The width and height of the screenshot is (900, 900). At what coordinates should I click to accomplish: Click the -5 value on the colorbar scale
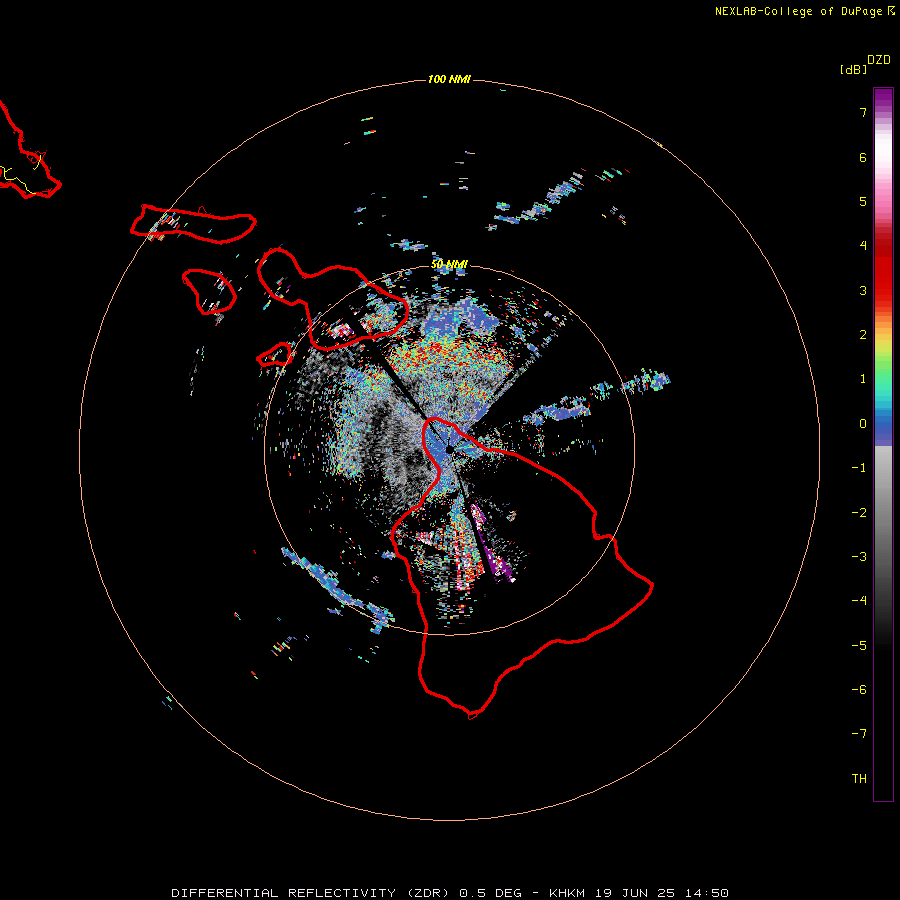point(859,646)
